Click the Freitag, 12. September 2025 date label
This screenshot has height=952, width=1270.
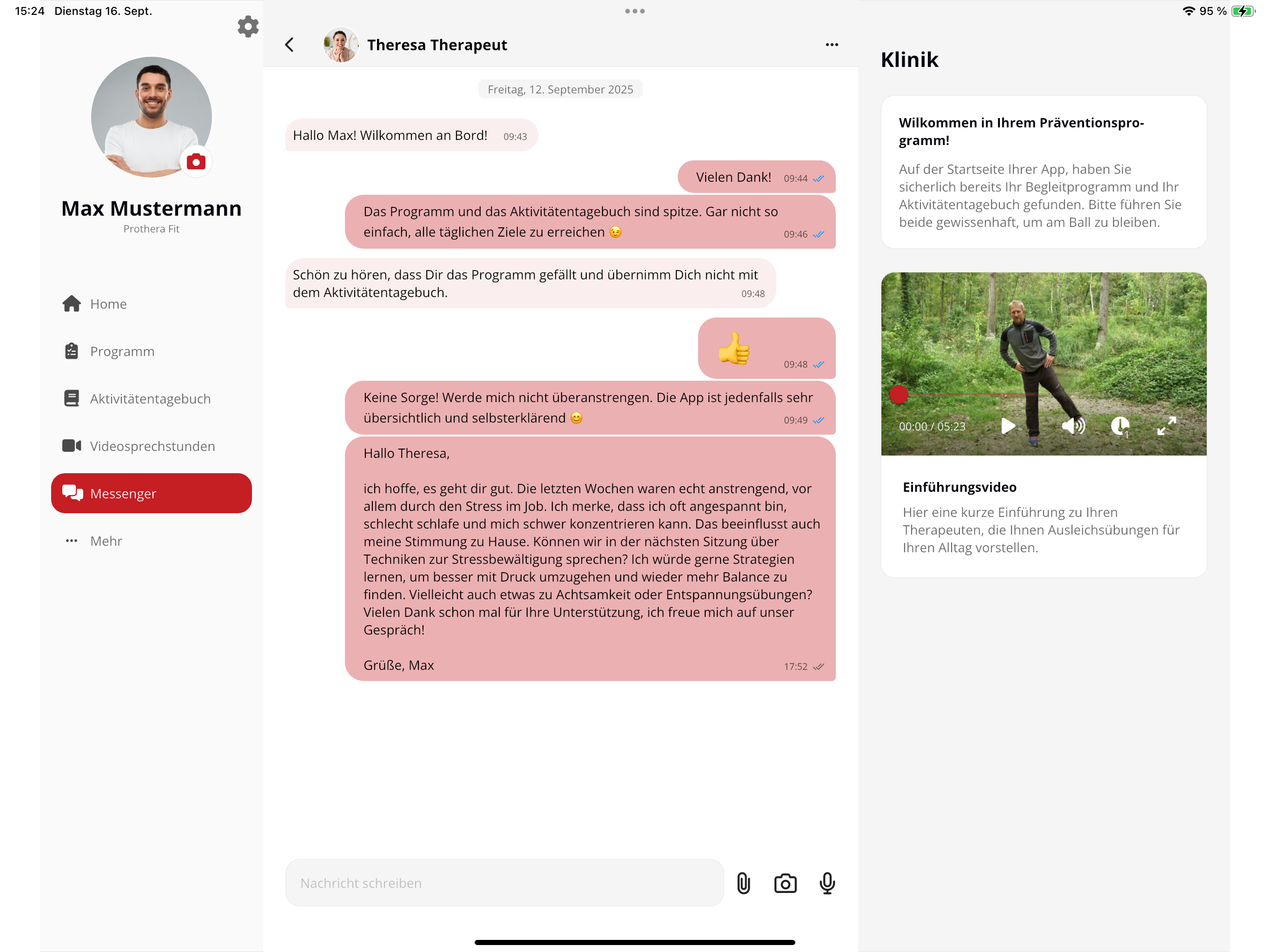[x=560, y=90]
